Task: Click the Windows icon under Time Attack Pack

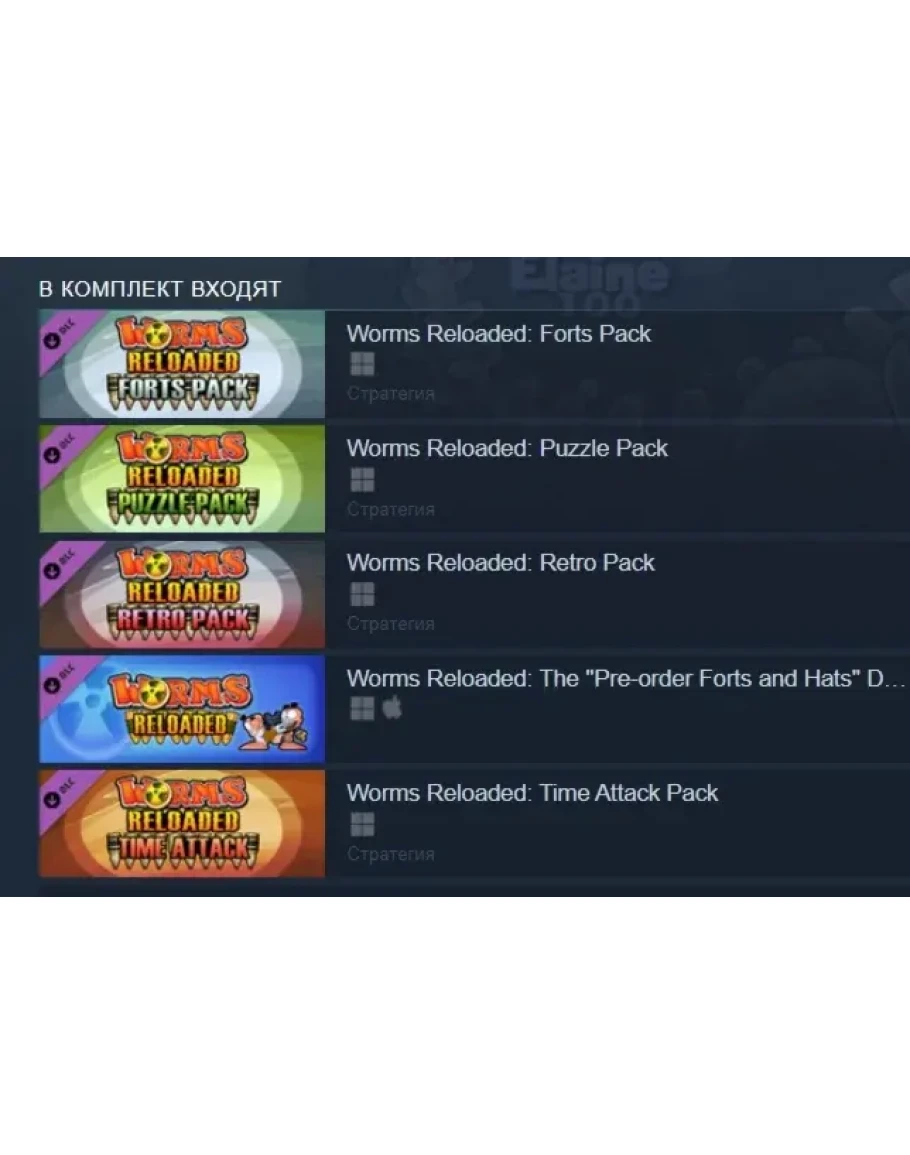Action: pyautogui.click(x=363, y=824)
